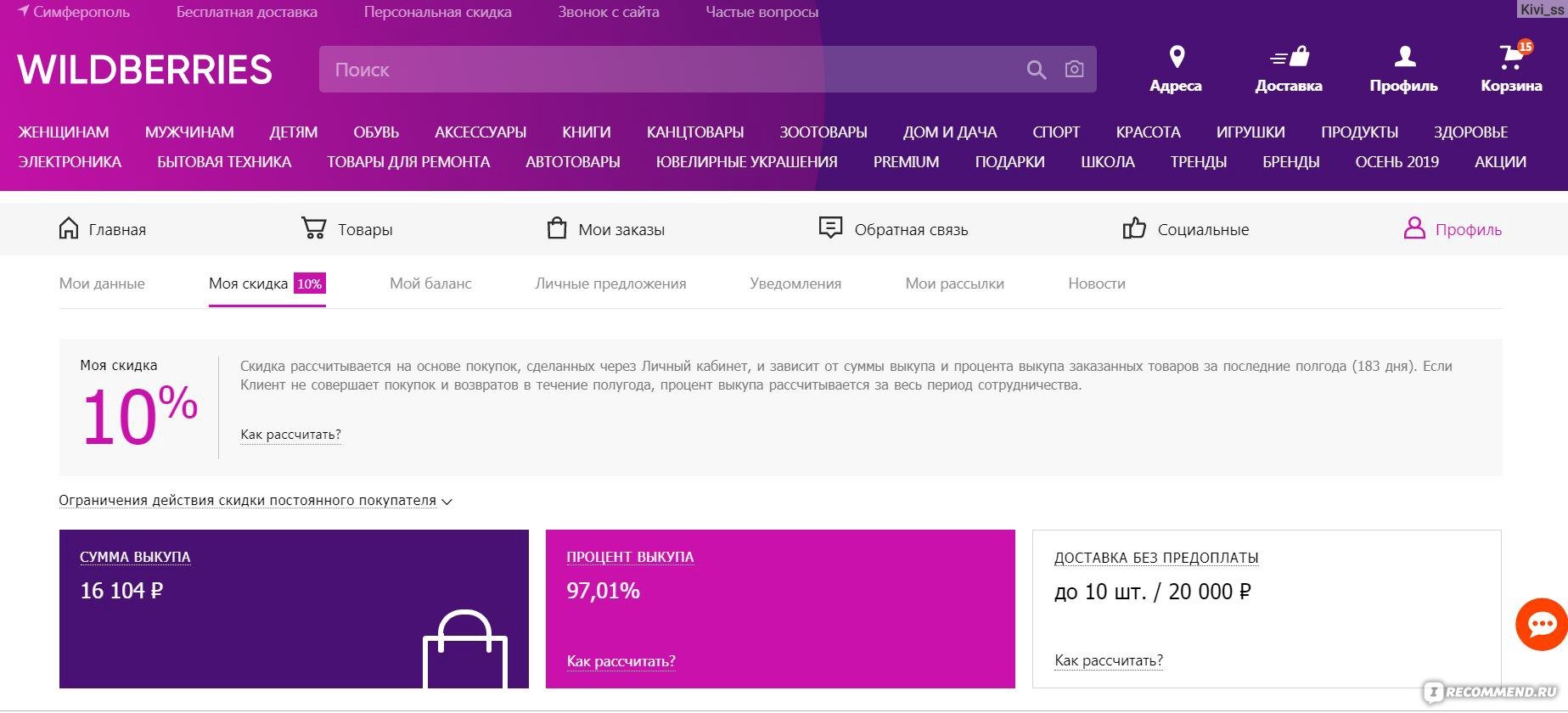
Task: Open the КРАСОТА category
Action: (x=1148, y=132)
